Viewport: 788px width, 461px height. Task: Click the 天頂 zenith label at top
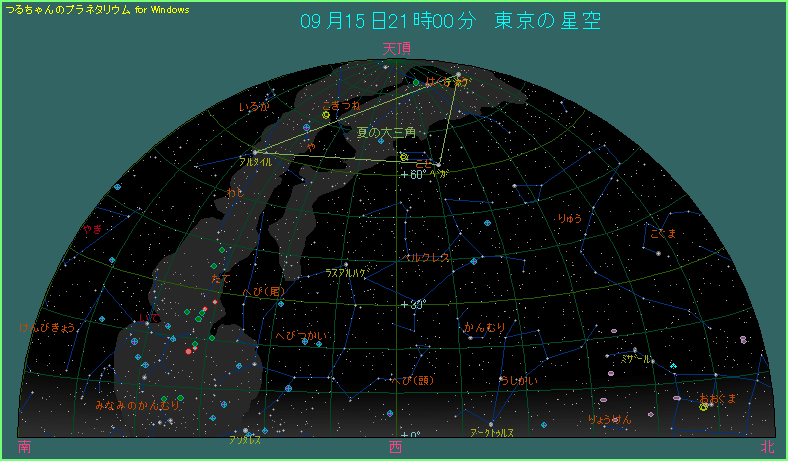click(x=396, y=48)
